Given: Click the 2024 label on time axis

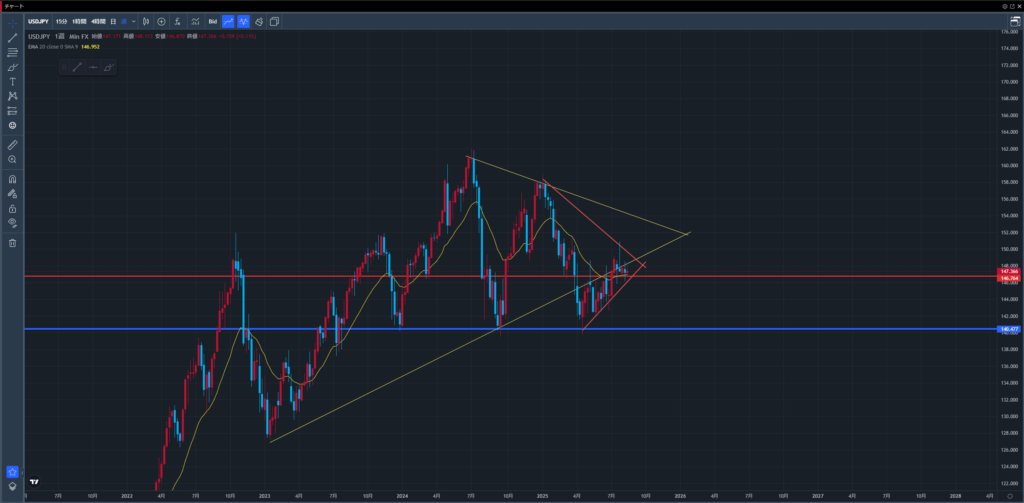Looking at the screenshot, I should (402, 496).
